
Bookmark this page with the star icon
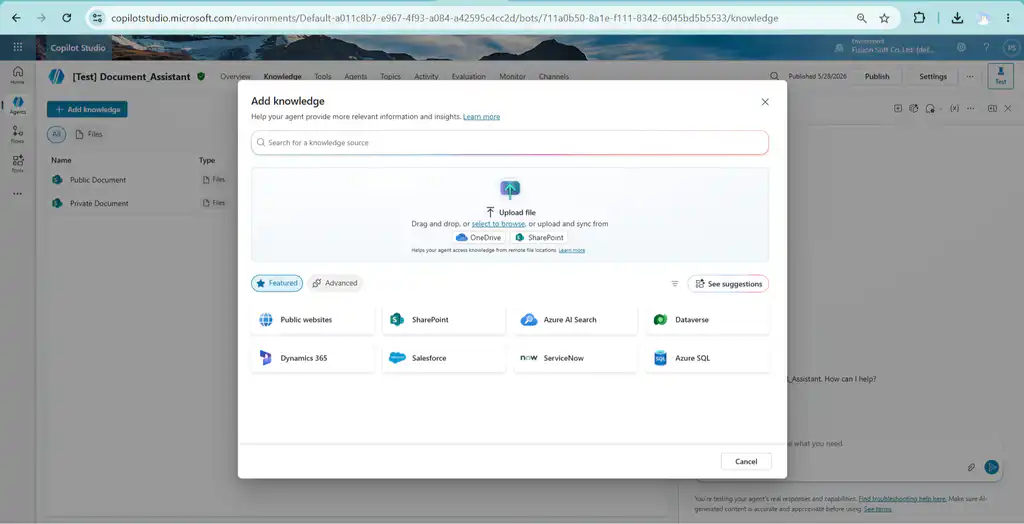(x=884, y=18)
